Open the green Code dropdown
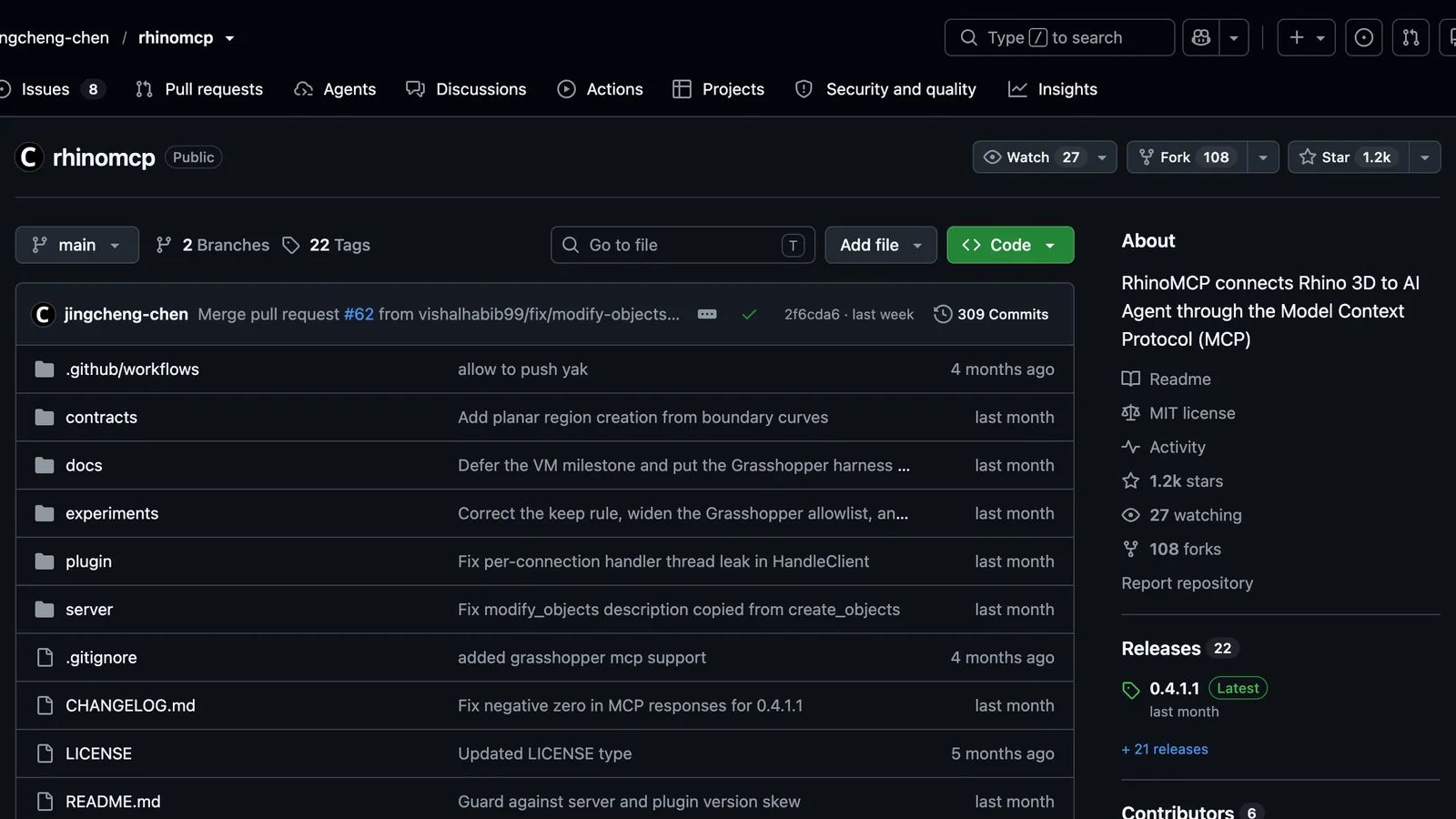 click(x=1010, y=245)
